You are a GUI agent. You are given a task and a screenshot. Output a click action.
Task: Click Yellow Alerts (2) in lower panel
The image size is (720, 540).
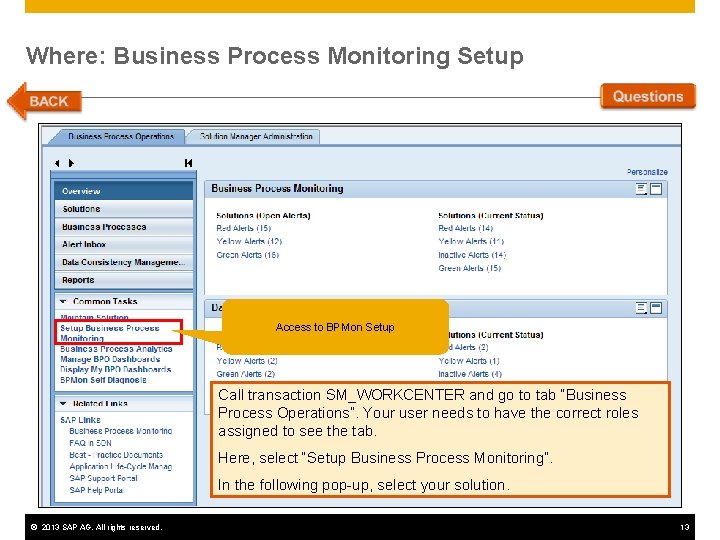[x=247, y=361]
